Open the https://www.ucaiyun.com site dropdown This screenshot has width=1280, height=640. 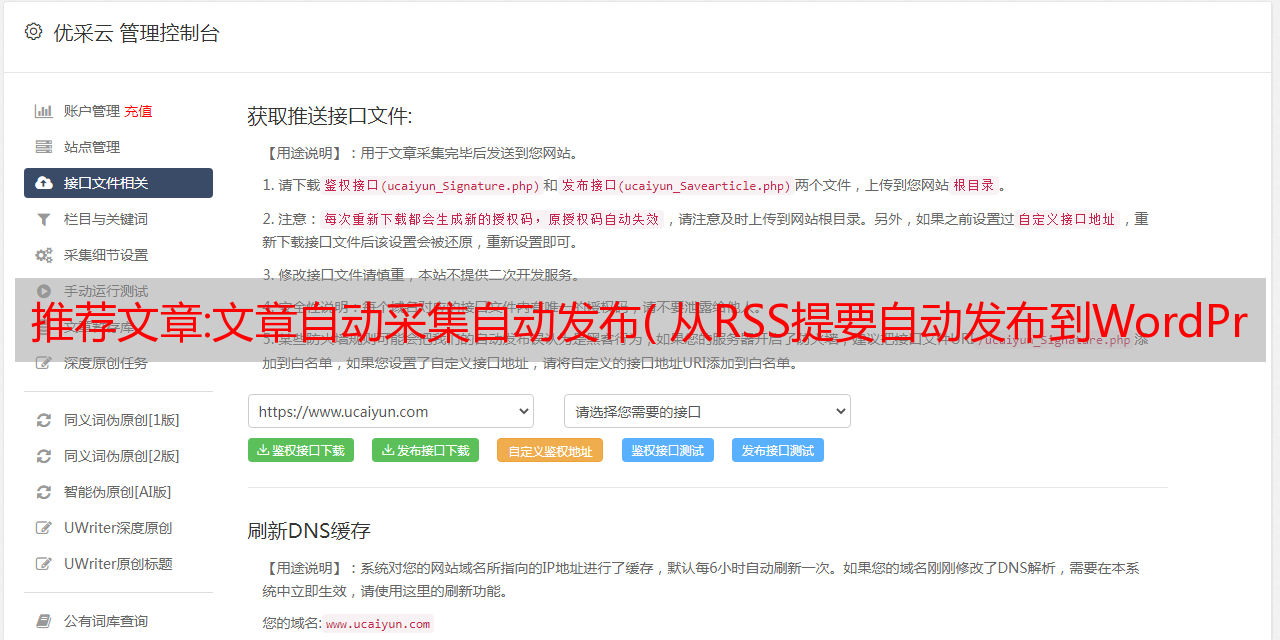tap(390, 411)
